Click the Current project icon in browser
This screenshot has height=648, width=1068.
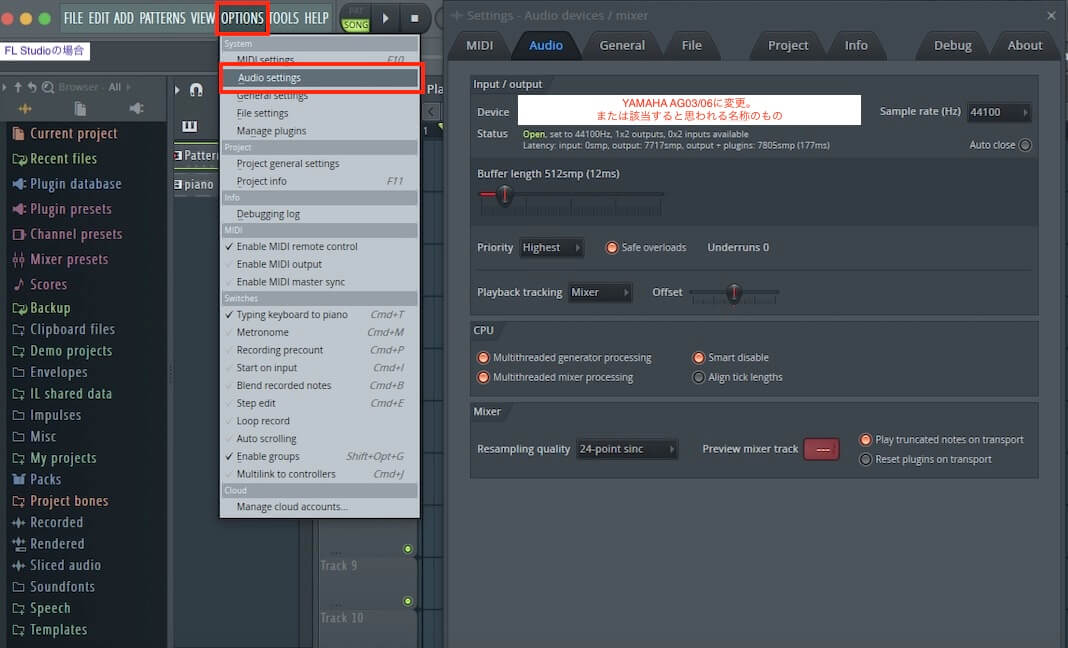pos(18,134)
